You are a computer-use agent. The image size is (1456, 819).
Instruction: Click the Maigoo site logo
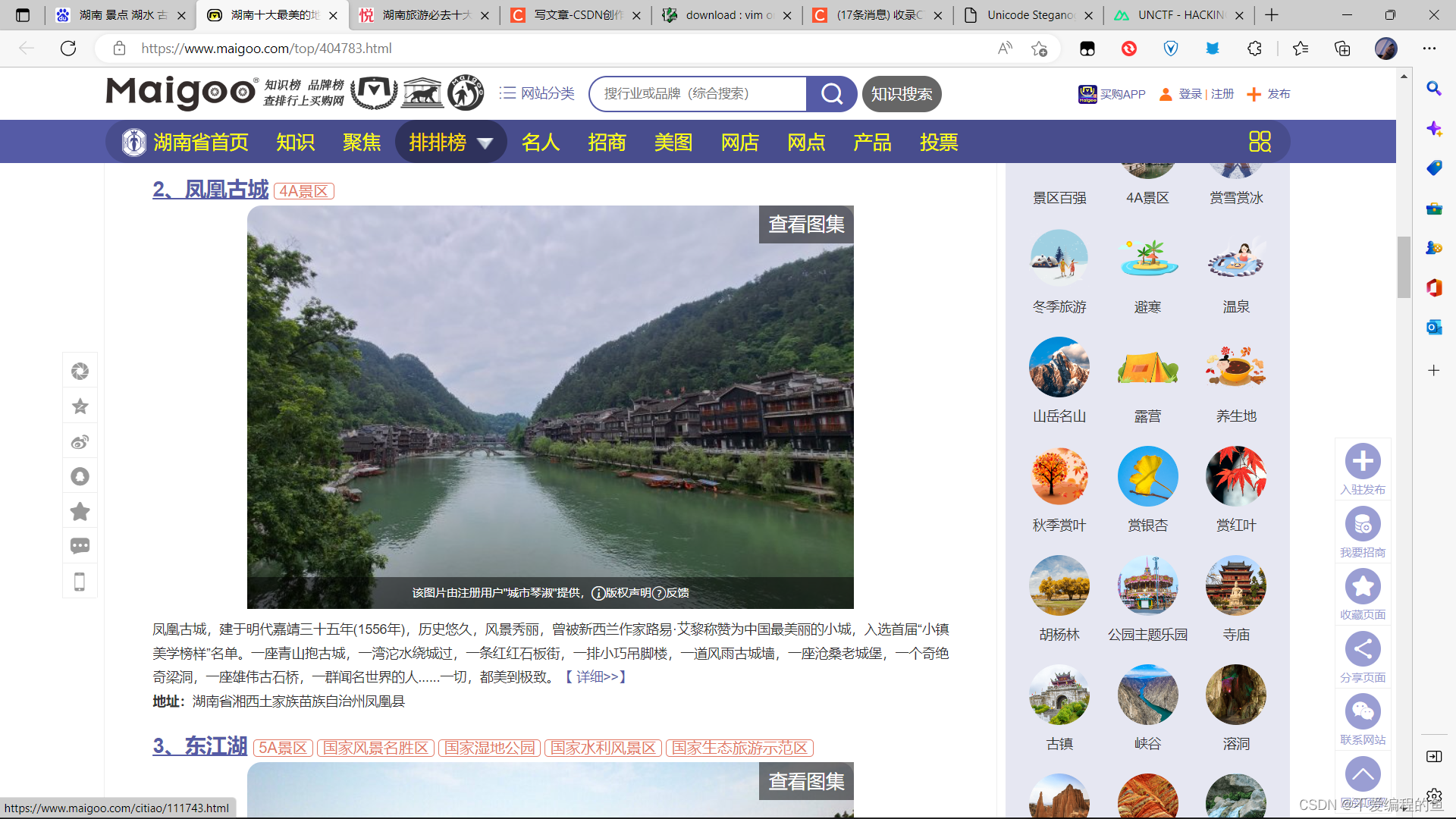pyautogui.click(x=181, y=93)
